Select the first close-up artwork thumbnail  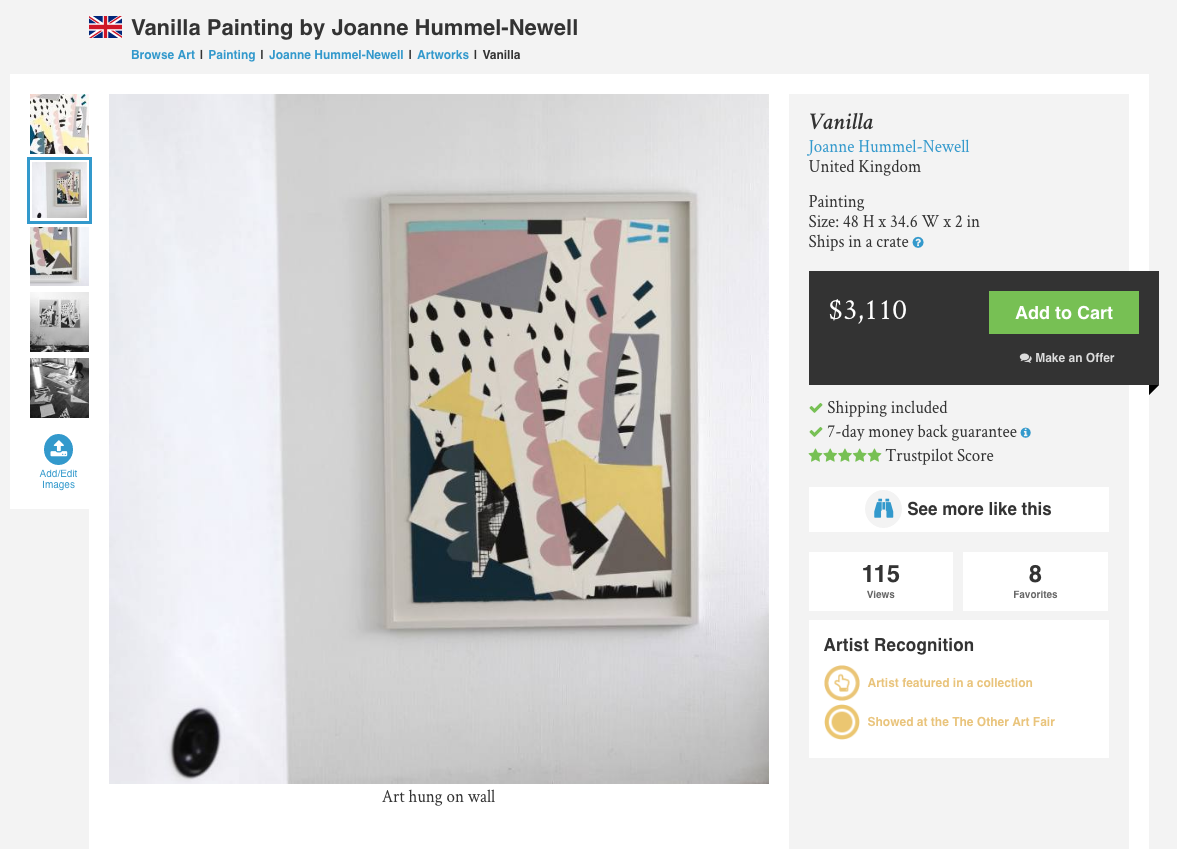pyautogui.click(x=59, y=124)
